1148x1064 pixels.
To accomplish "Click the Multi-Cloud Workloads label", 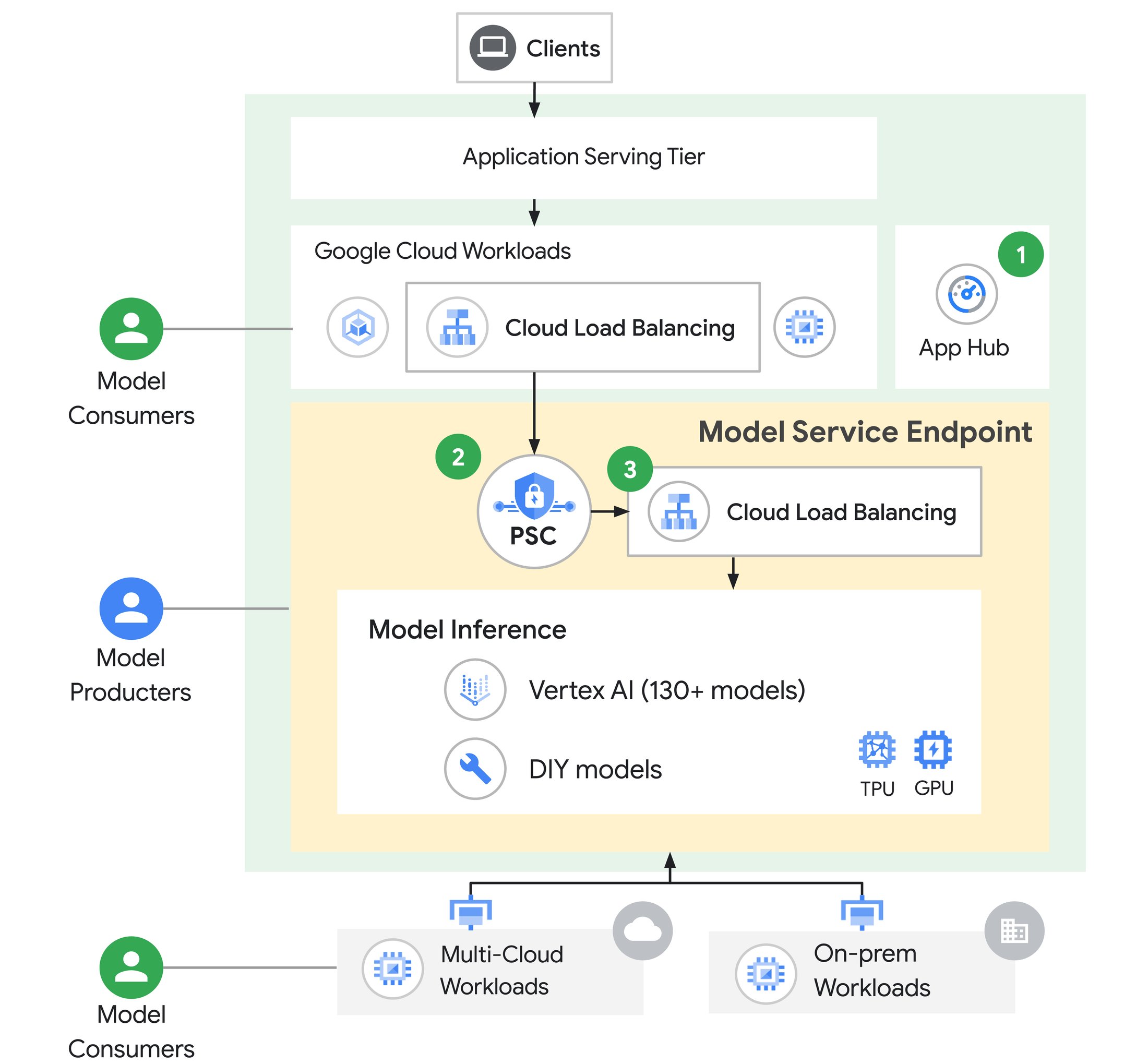I will [x=501, y=970].
